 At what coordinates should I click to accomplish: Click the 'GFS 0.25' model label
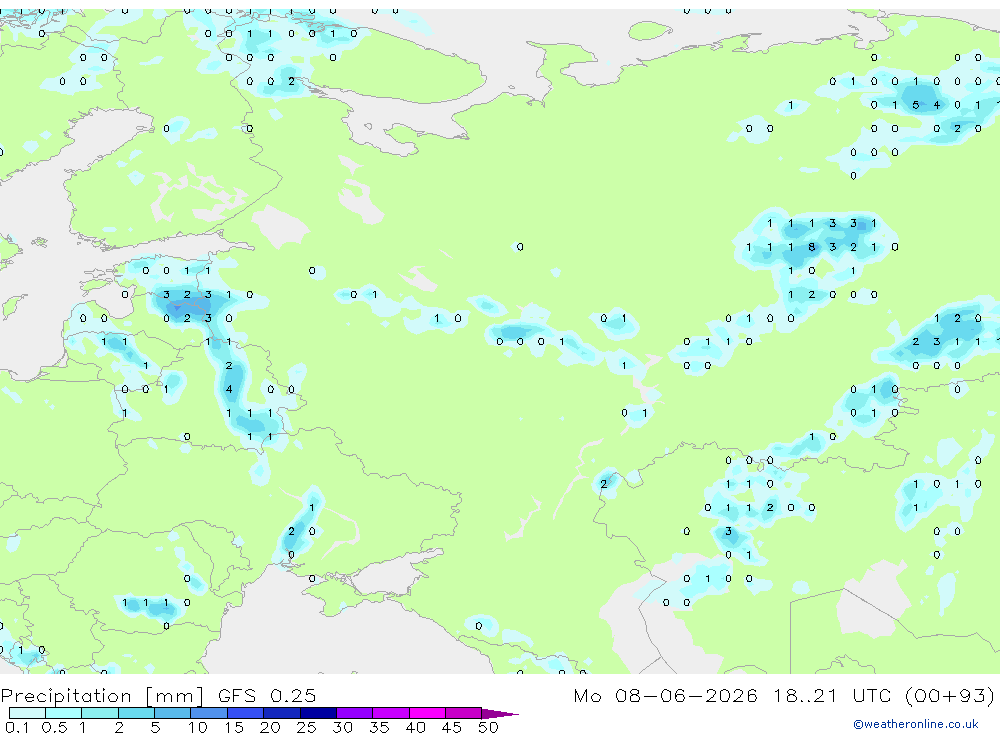click(x=267, y=695)
